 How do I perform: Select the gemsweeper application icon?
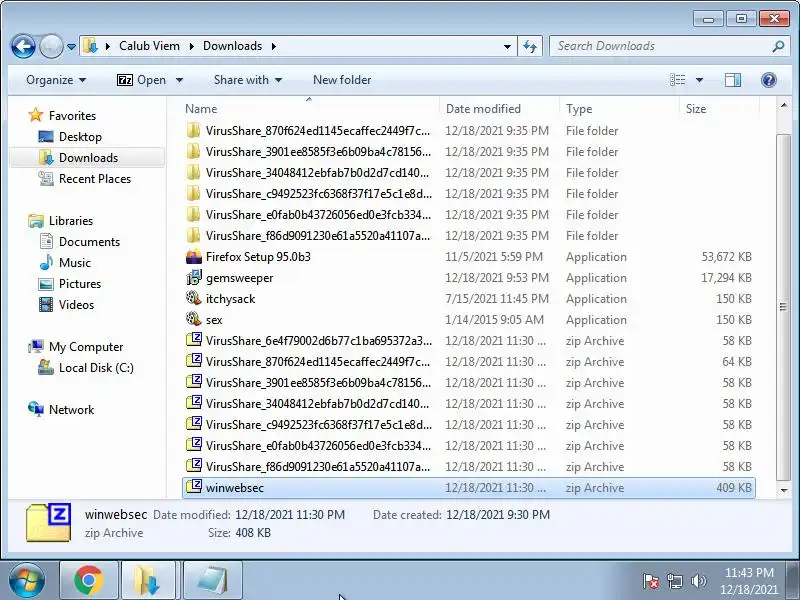194,278
